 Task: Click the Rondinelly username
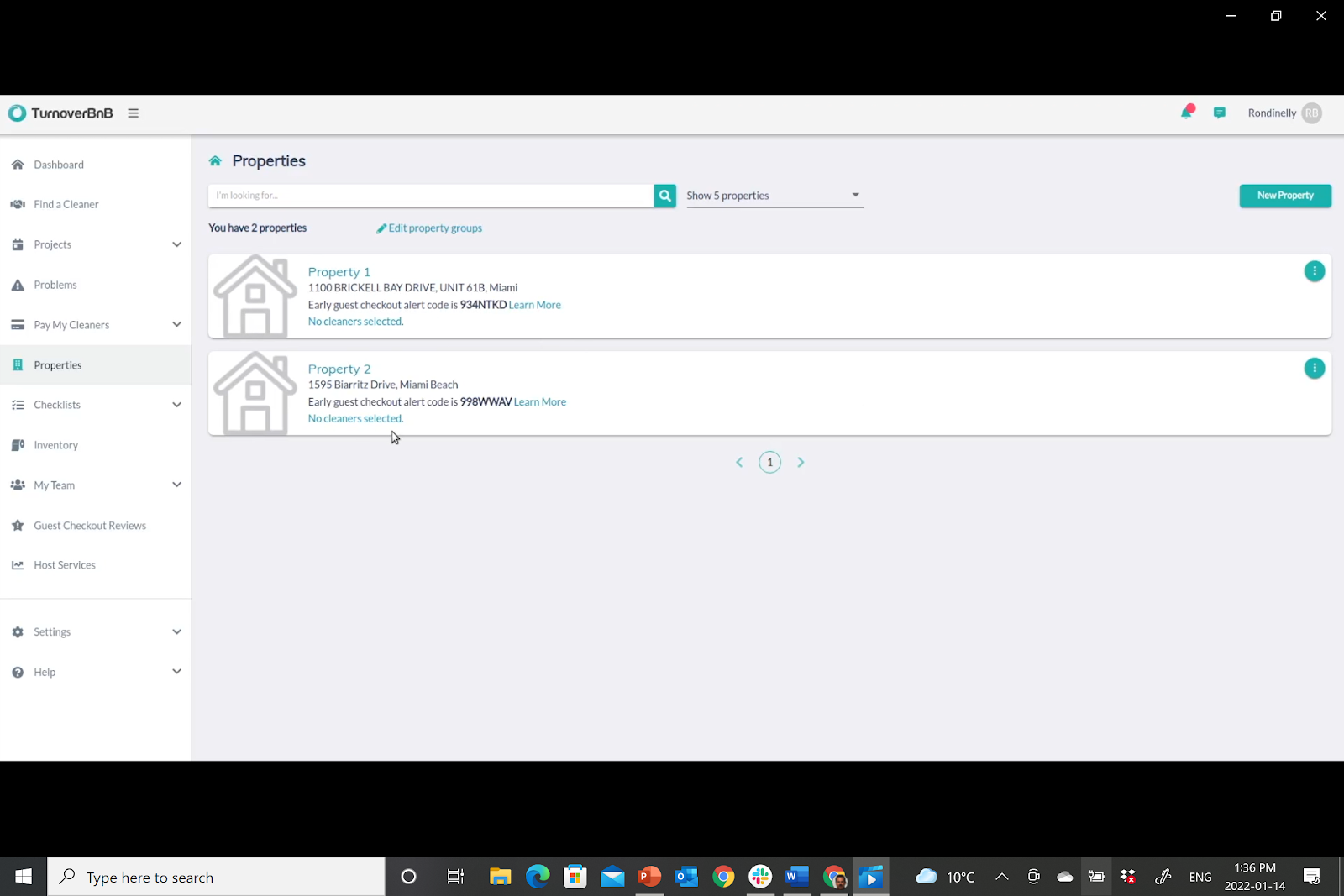point(1272,113)
